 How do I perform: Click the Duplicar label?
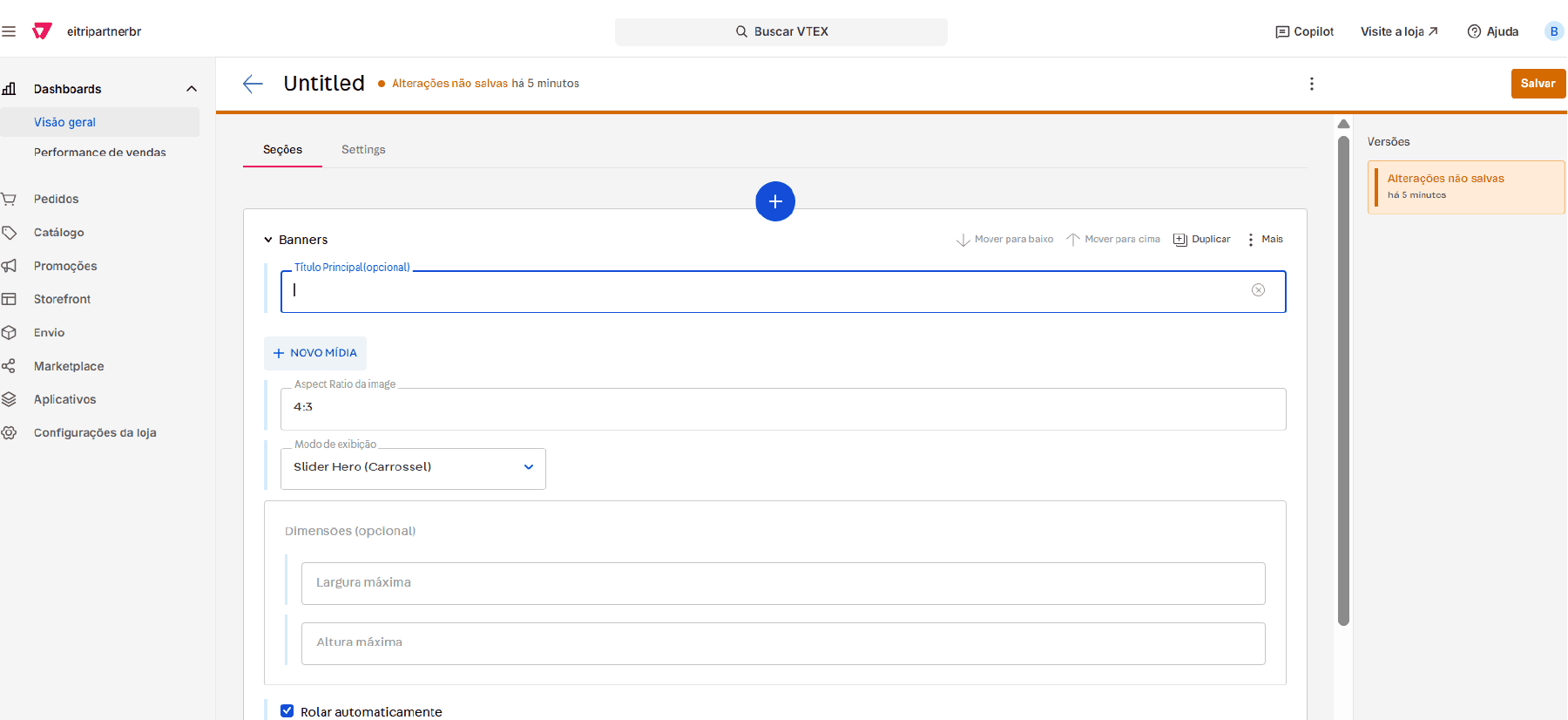tap(1211, 240)
